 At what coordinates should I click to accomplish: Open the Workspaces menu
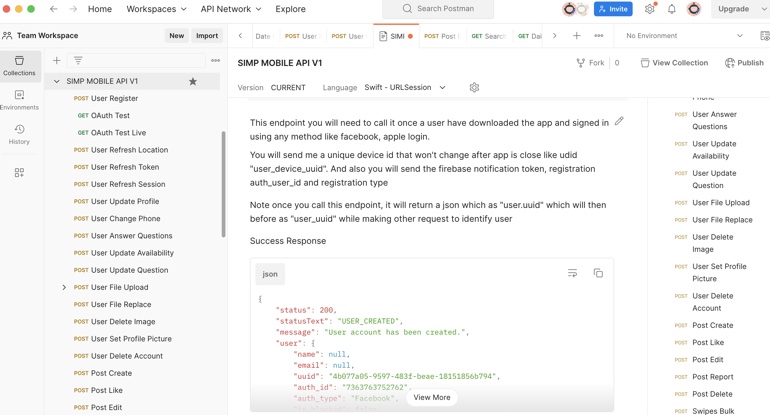[x=156, y=9]
